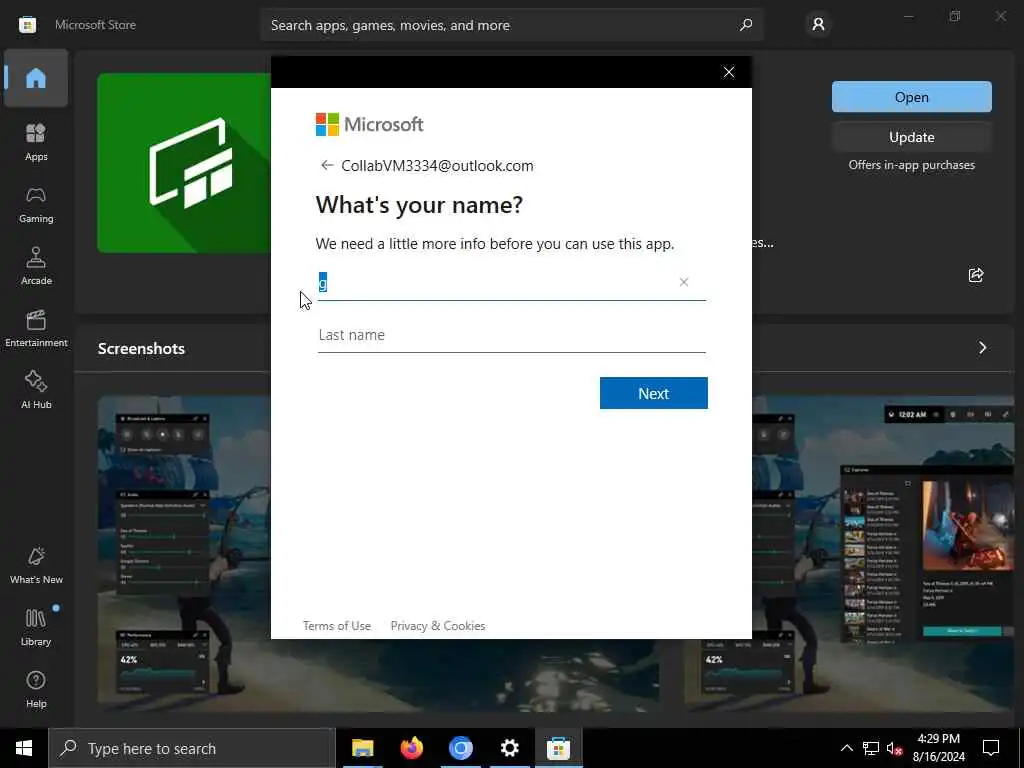Open the Arcade section in sidebar
Viewport: 1024px width, 768px height.
point(36,266)
